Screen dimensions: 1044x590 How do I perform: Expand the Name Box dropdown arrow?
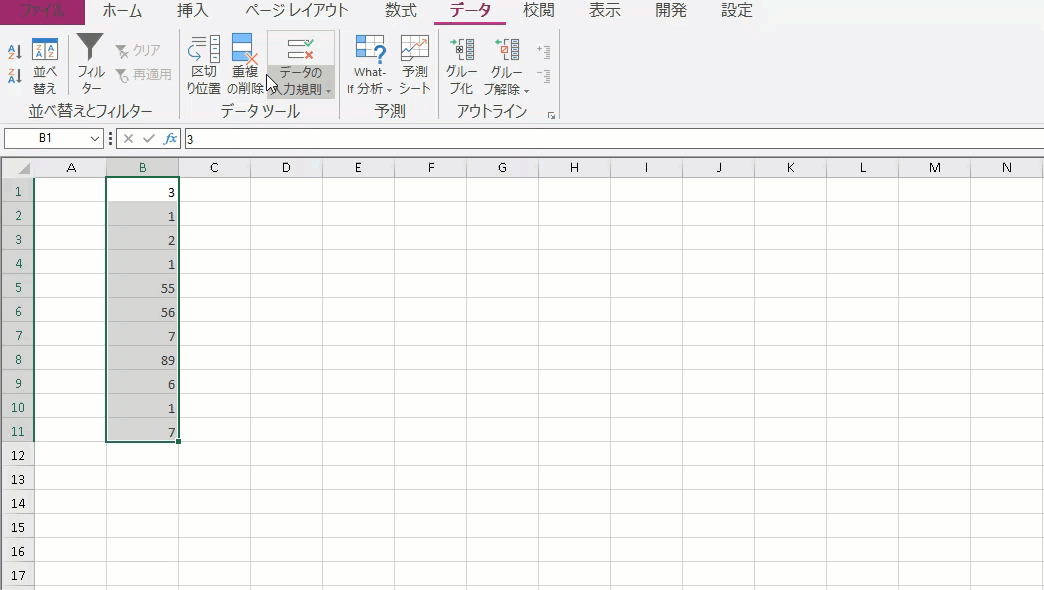95,139
